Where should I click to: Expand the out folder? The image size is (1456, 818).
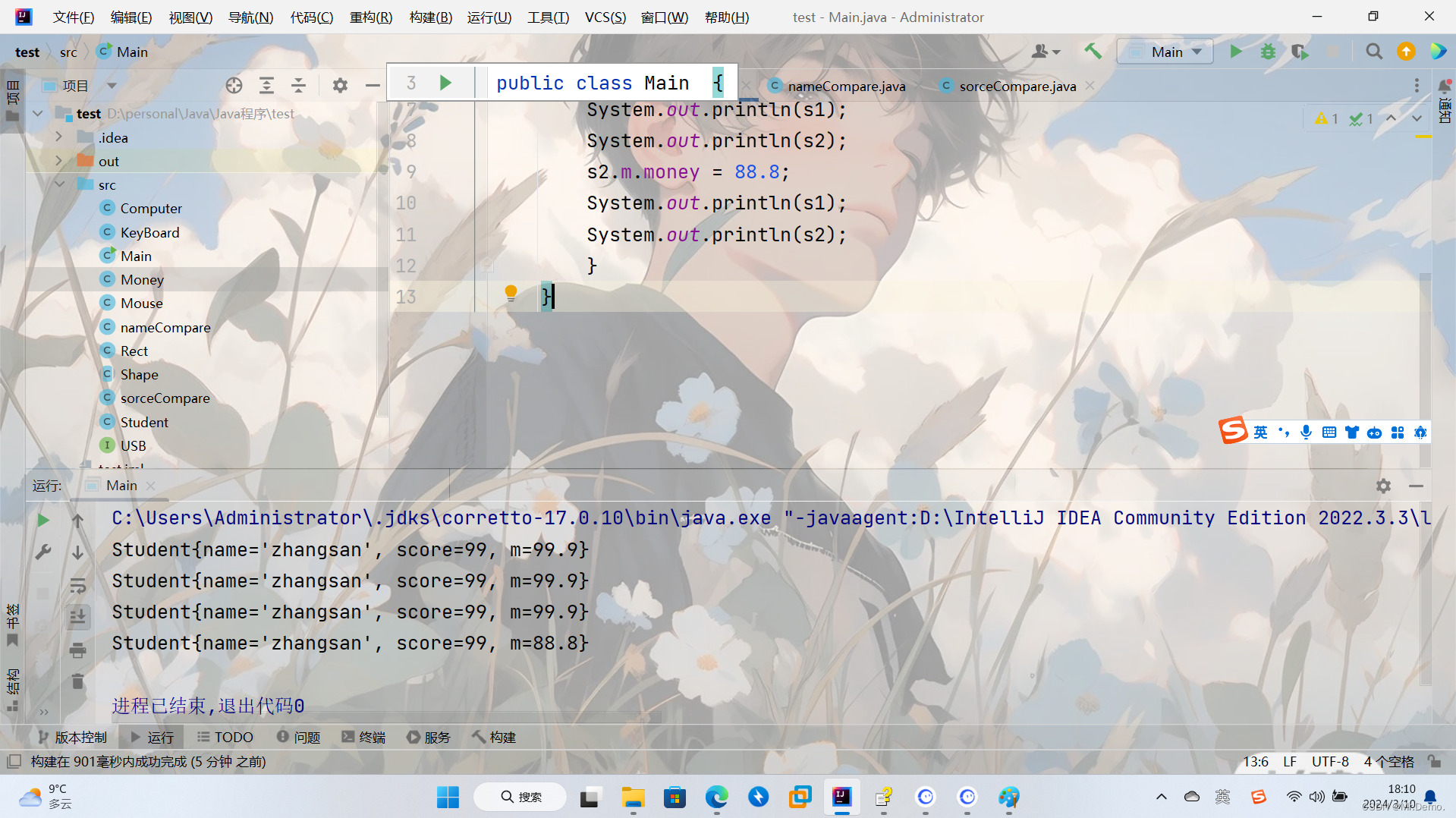tap(59, 161)
